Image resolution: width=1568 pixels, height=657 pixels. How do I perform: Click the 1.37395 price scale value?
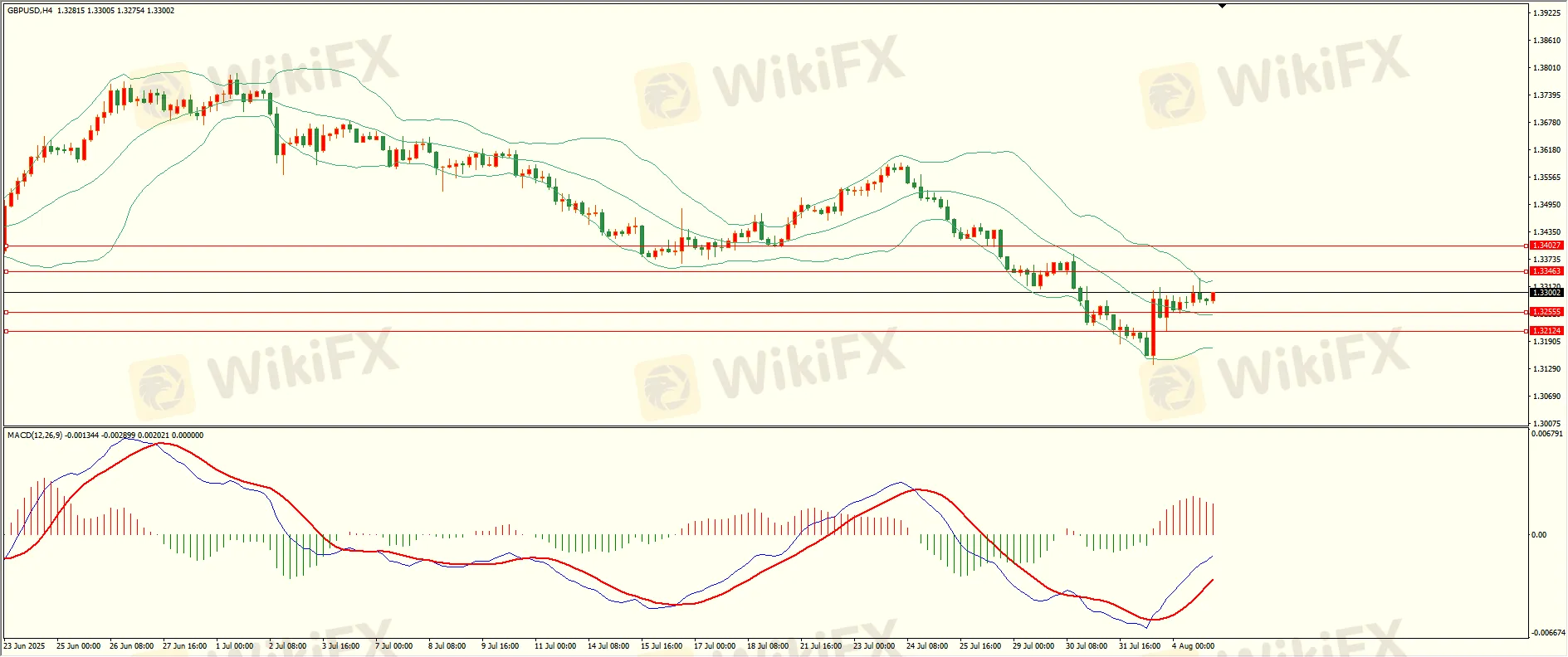click(x=1546, y=95)
